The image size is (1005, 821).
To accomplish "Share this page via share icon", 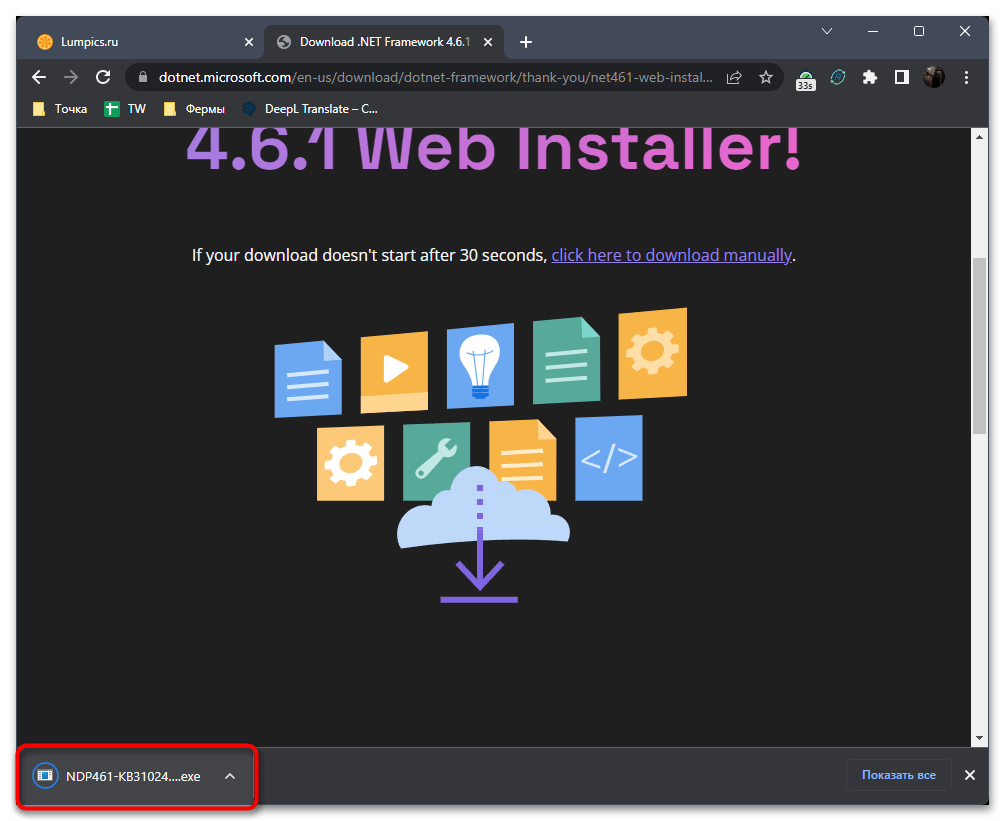I will [734, 78].
